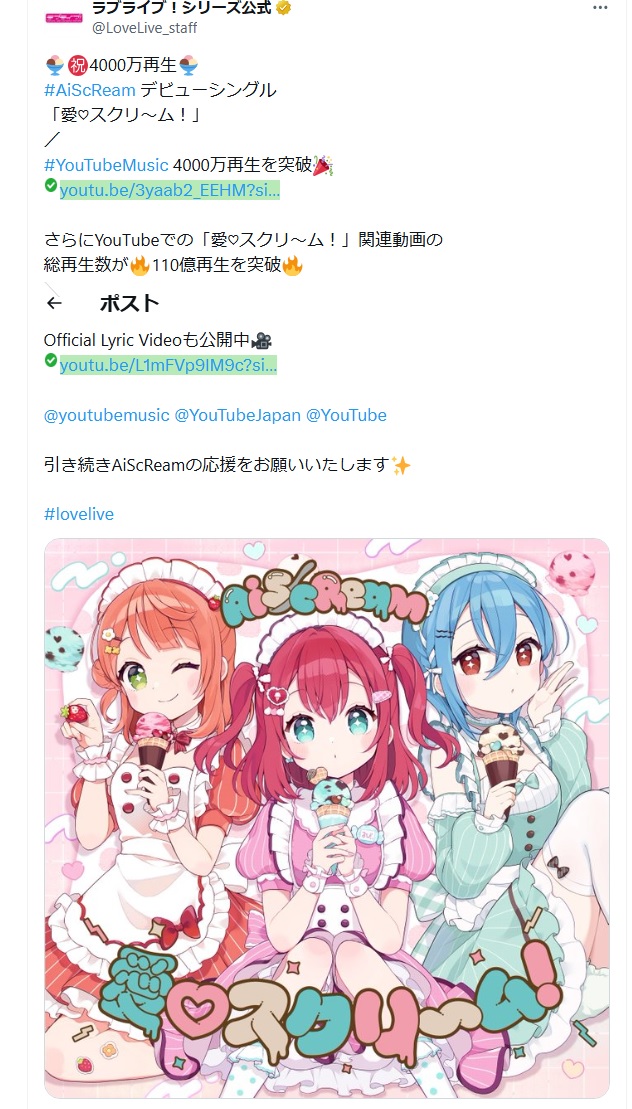Click the ポスト header title
The height and width of the screenshot is (1109, 632).
pos(129,303)
